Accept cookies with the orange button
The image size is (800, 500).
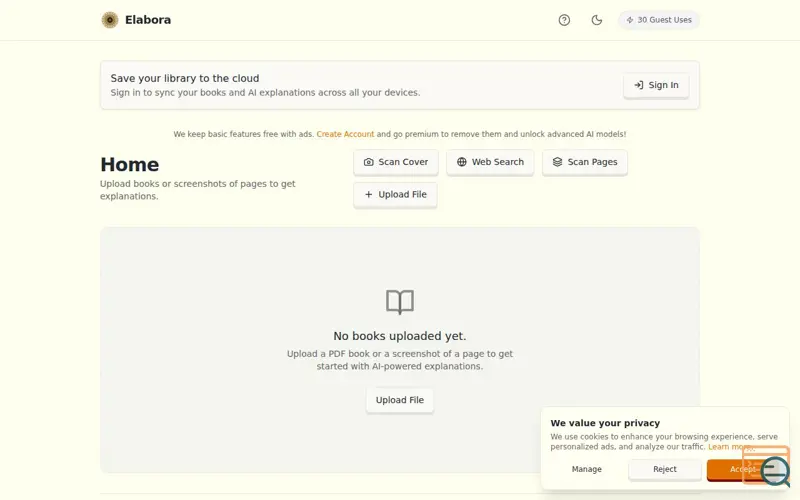pyautogui.click(x=735, y=469)
